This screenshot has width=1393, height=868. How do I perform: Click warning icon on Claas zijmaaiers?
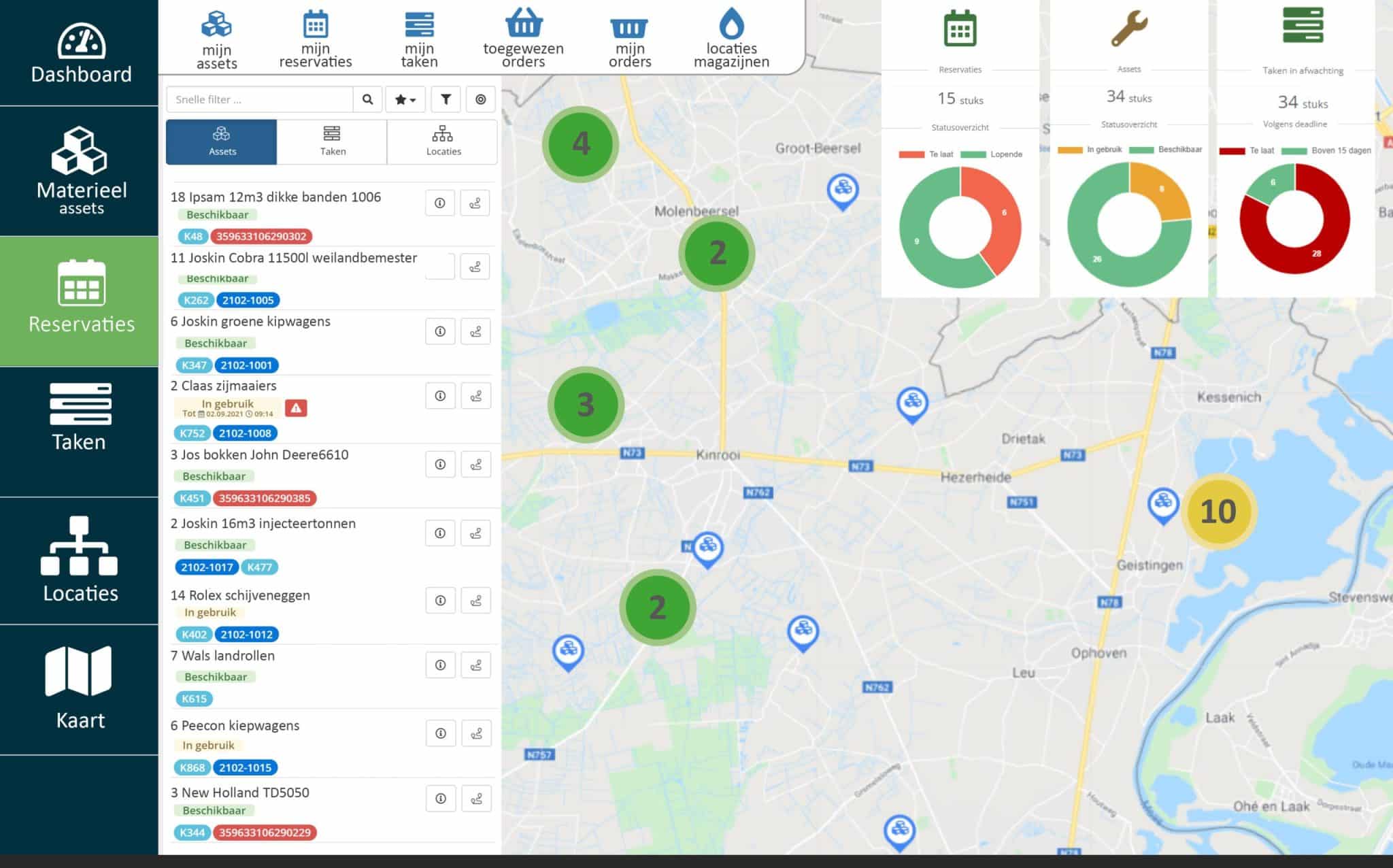pyautogui.click(x=296, y=408)
